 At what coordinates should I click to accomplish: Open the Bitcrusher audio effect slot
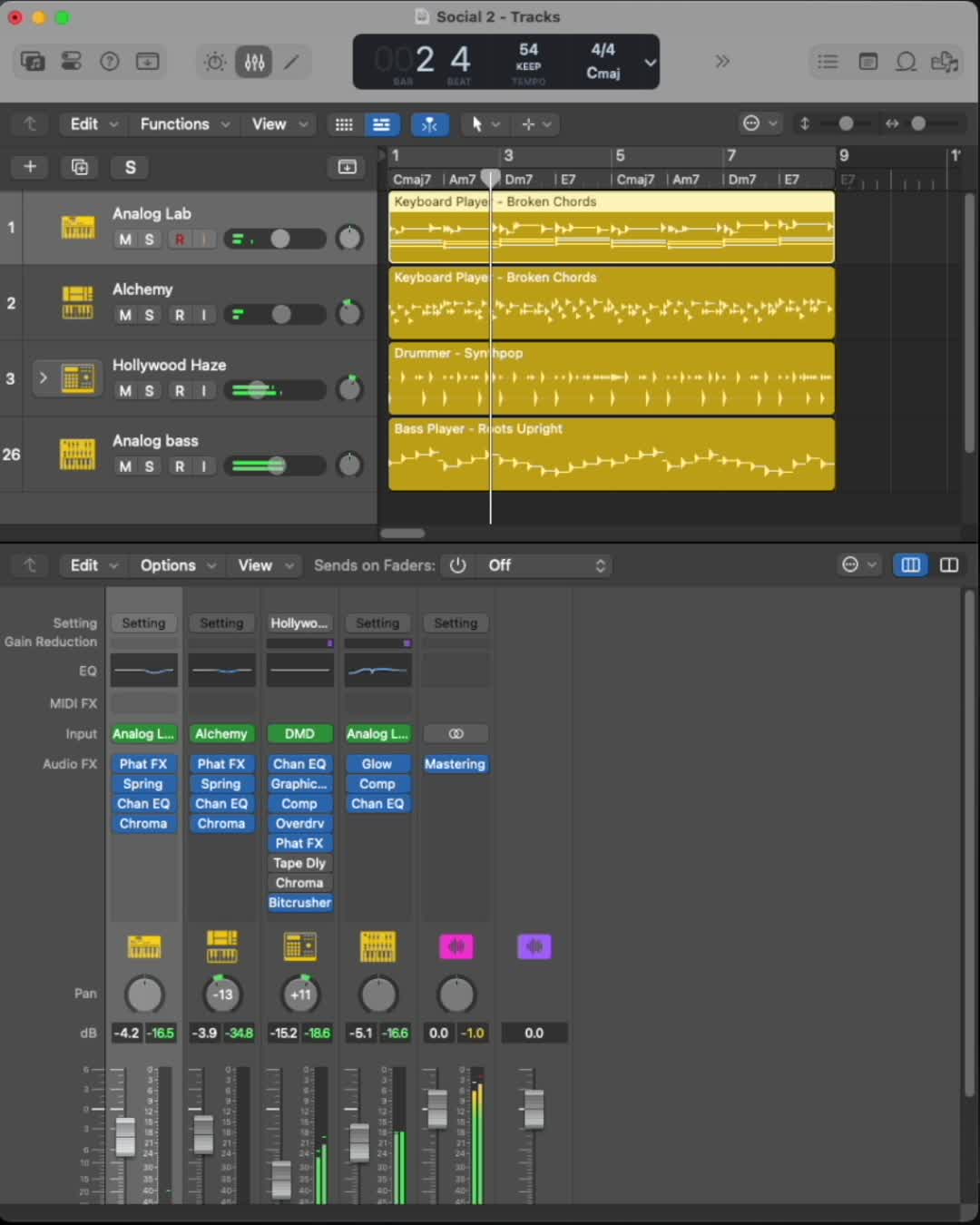click(299, 903)
